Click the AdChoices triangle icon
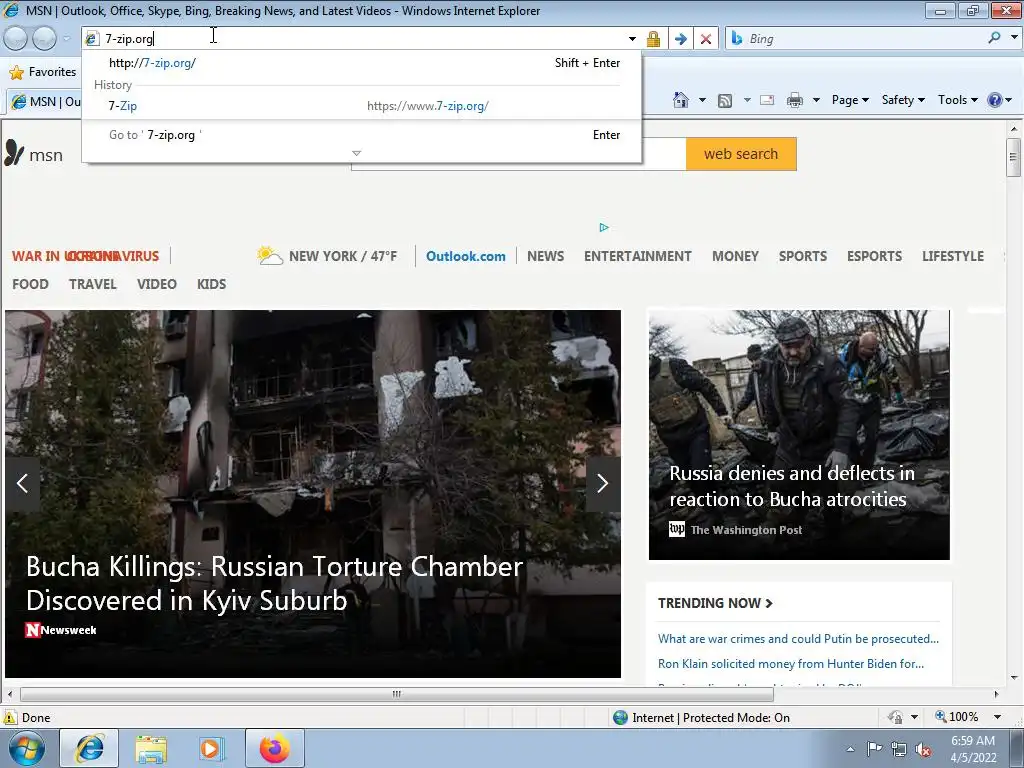 (x=604, y=227)
